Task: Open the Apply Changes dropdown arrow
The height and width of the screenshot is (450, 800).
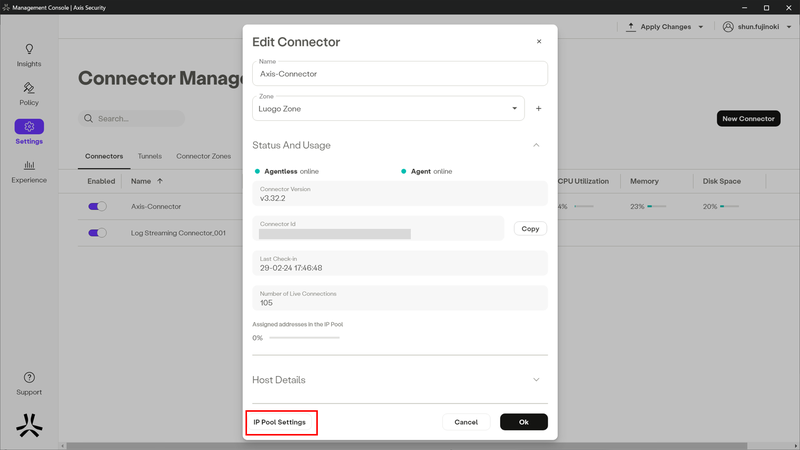Action: [701, 27]
